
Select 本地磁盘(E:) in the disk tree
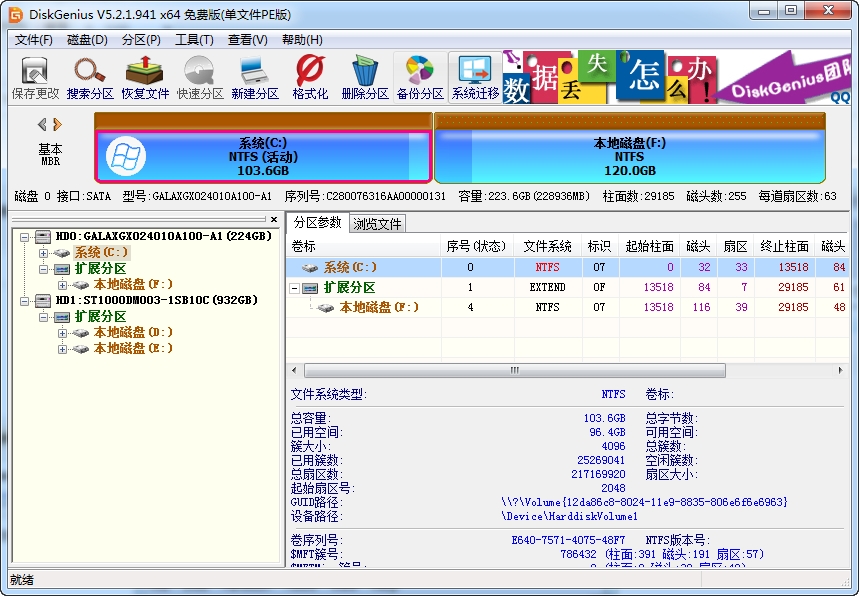click(133, 349)
